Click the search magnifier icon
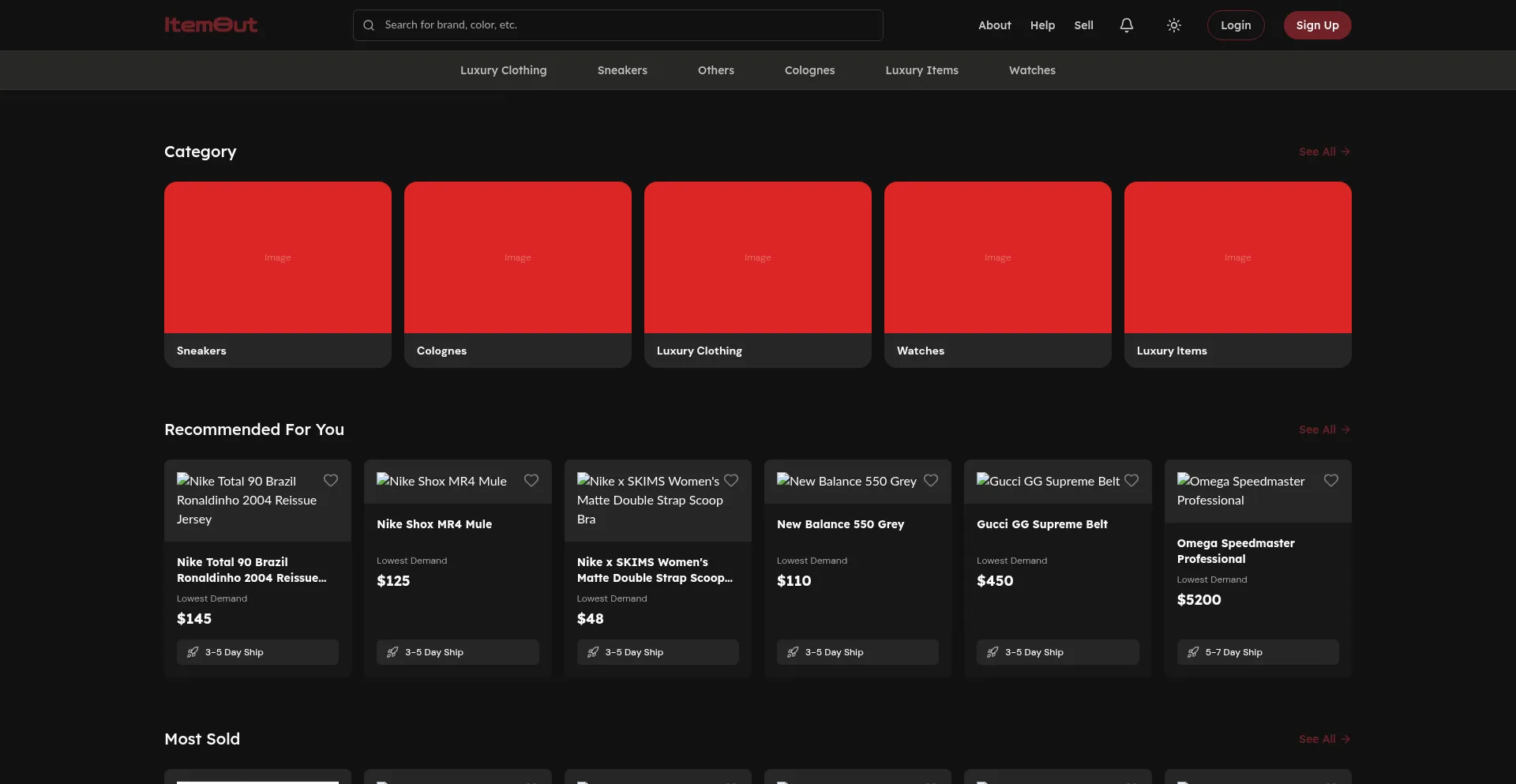The width and height of the screenshot is (1516, 784). coord(369,25)
